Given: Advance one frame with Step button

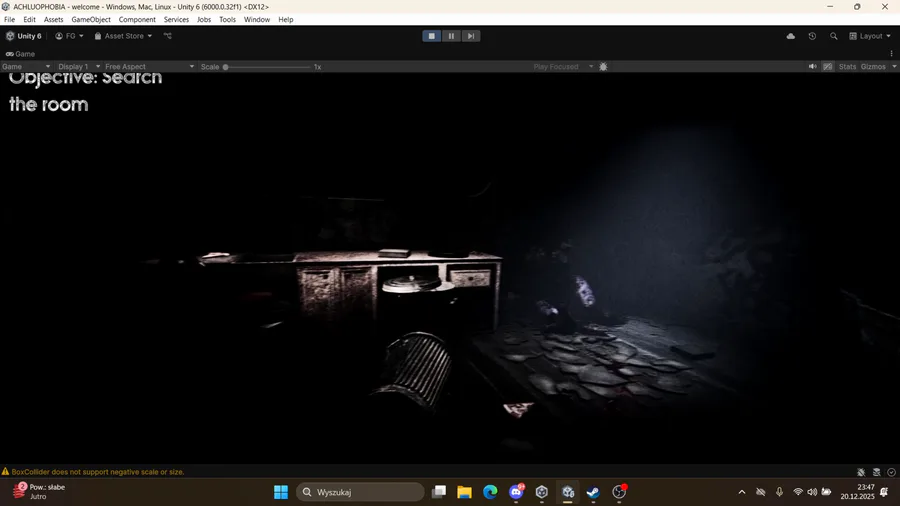Looking at the screenshot, I should [x=471, y=36].
